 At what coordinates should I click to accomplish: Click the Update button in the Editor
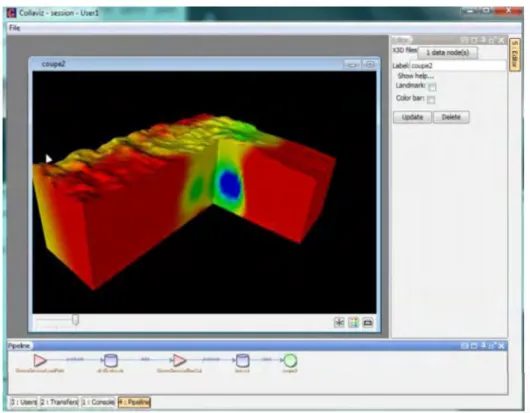(x=412, y=117)
